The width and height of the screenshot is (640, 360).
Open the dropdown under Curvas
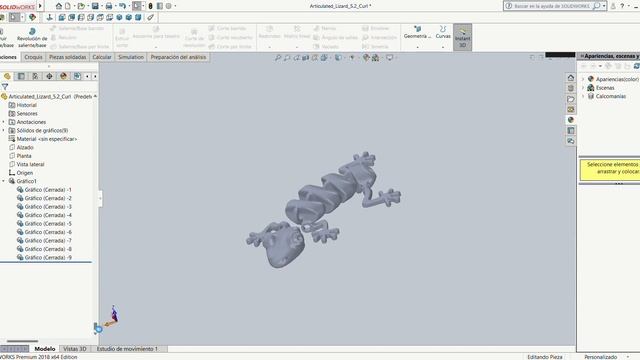(x=443, y=47)
